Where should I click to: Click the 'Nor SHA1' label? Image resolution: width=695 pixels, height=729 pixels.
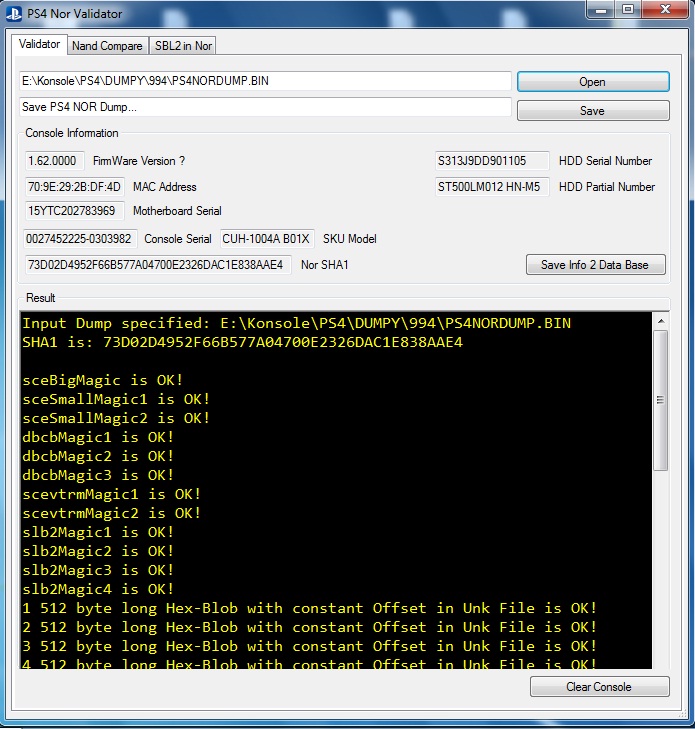tap(324, 265)
